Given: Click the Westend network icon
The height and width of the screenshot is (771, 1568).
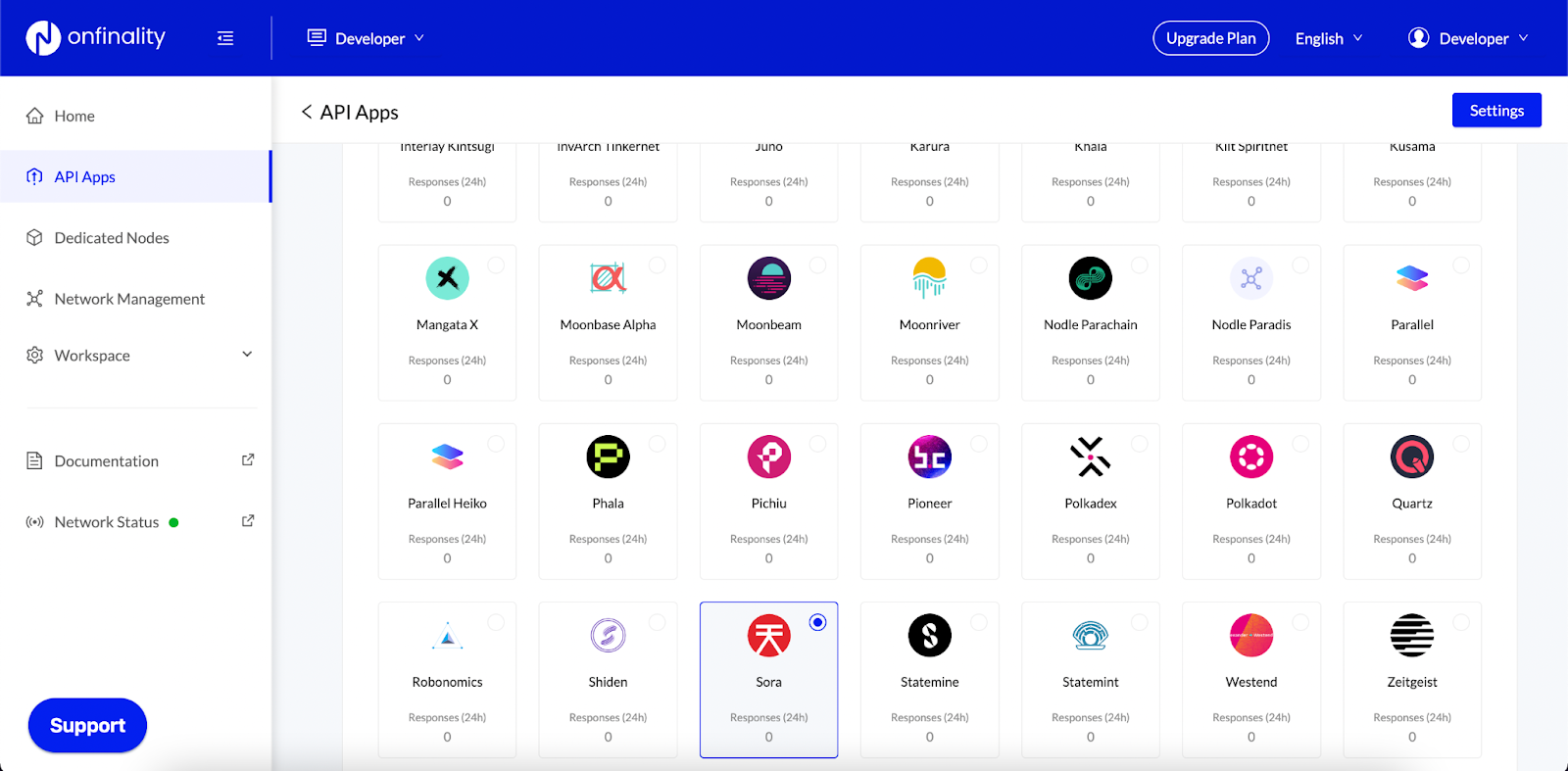Looking at the screenshot, I should [x=1251, y=636].
